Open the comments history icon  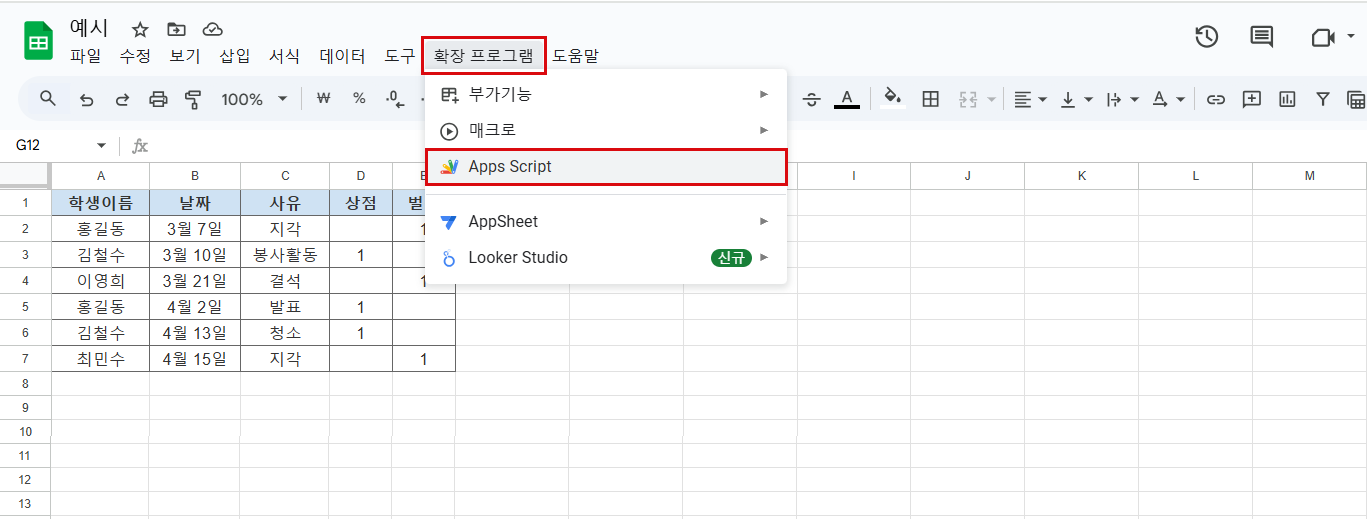pyautogui.click(x=1262, y=37)
